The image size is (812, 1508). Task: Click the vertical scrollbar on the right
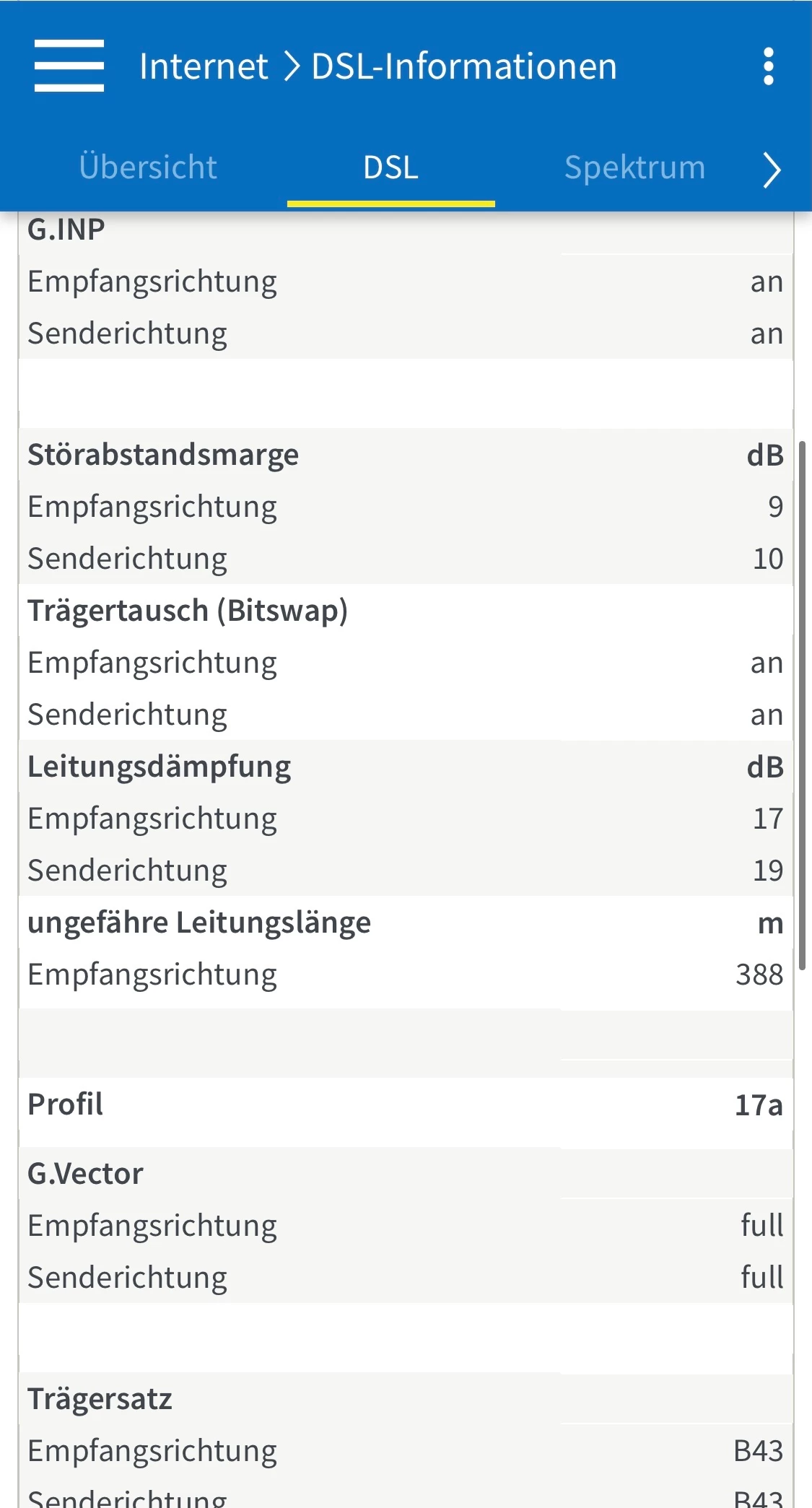802,704
